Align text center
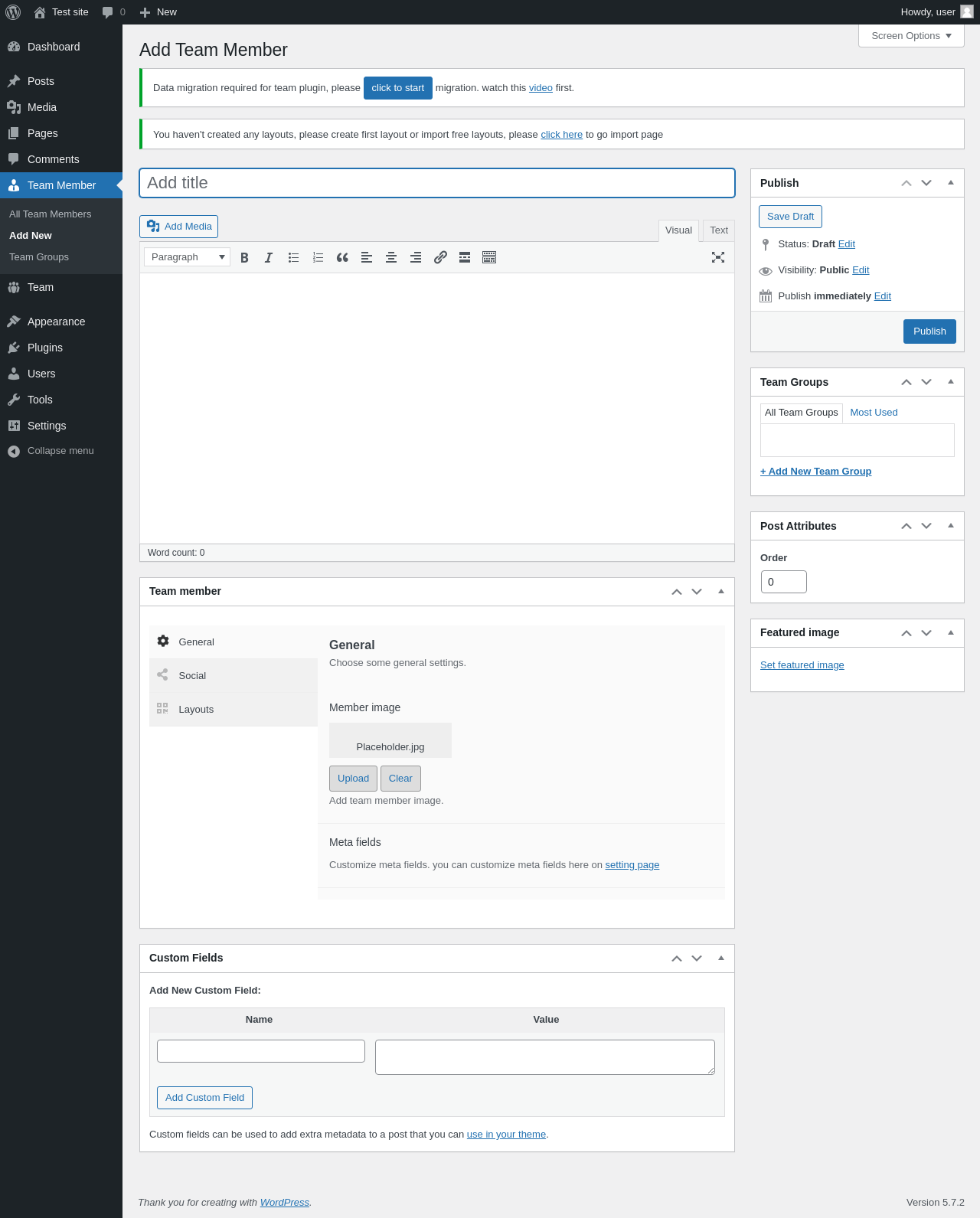Screen dimensions: 980x1218 [x=391, y=257]
